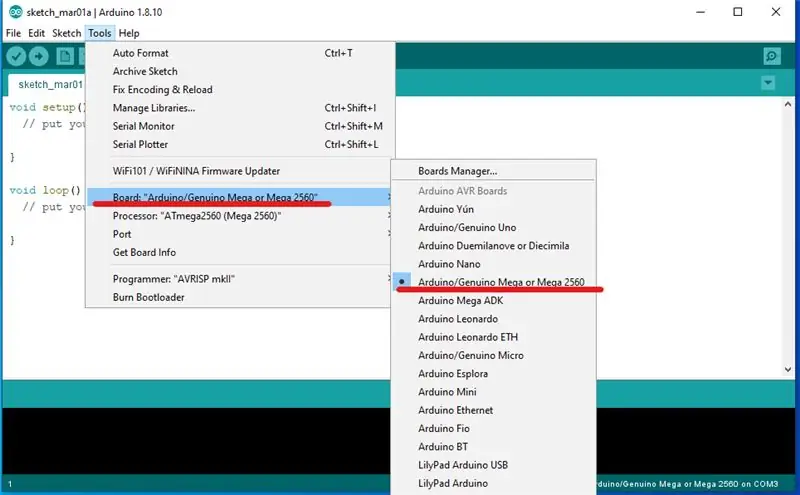This screenshot has height=495, width=800.
Task: Open Serial Monitor magnifier icon
Action: [x=772, y=56]
